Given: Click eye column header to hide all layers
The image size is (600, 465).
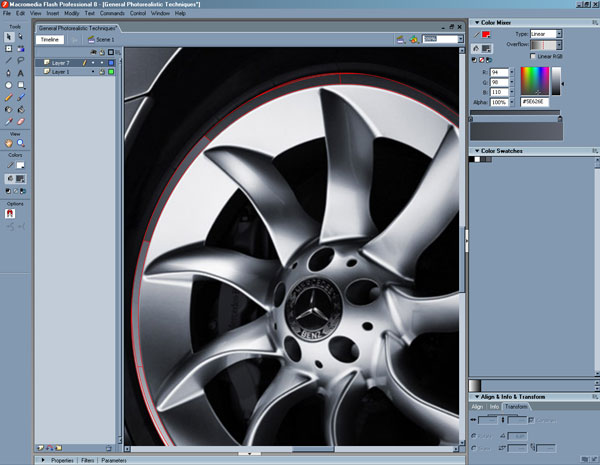Looking at the screenshot, I should pos(93,52).
